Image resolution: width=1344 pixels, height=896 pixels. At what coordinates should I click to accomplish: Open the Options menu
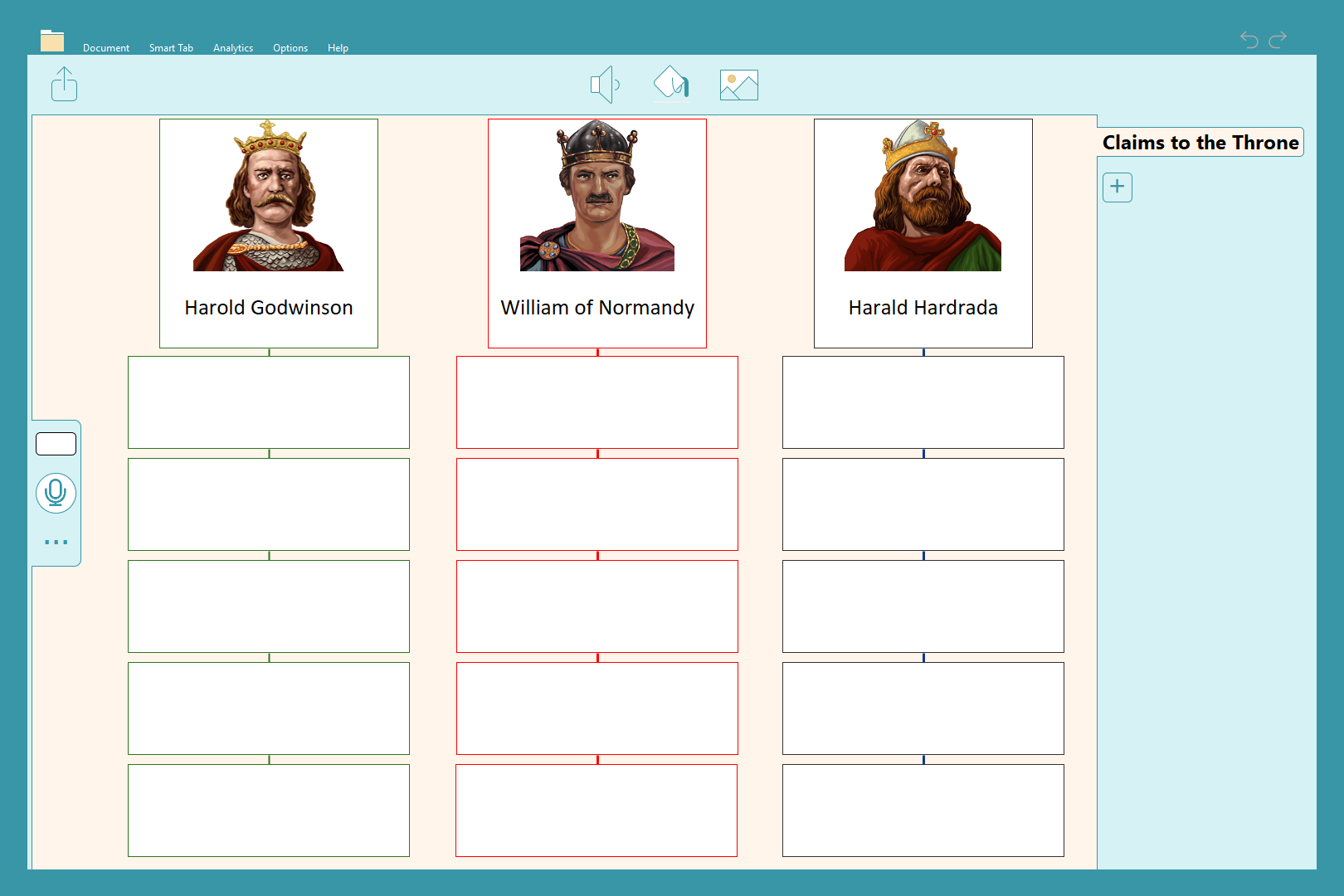(290, 48)
